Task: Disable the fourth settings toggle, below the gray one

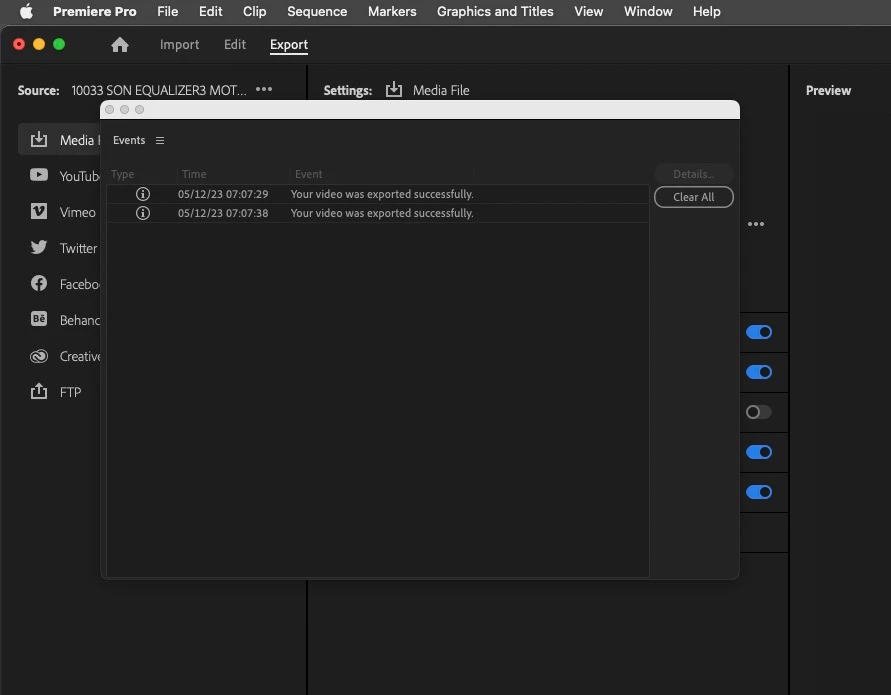Action: click(x=759, y=452)
